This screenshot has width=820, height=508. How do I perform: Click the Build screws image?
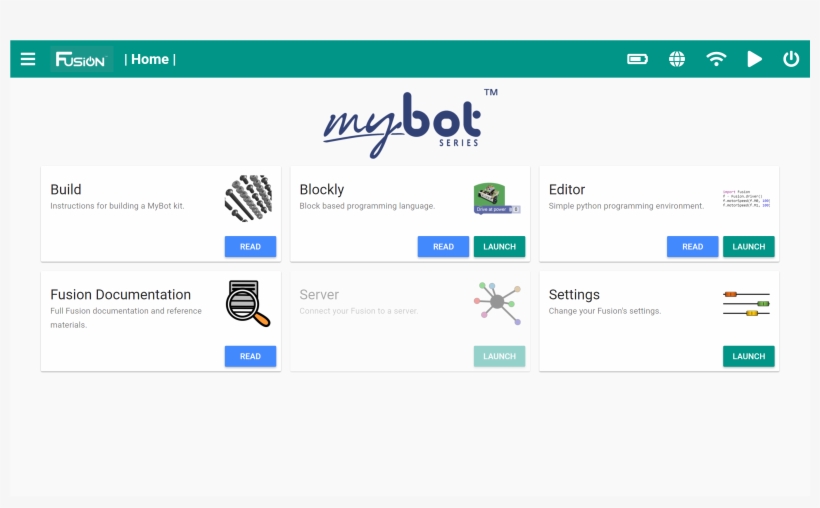point(248,198)
